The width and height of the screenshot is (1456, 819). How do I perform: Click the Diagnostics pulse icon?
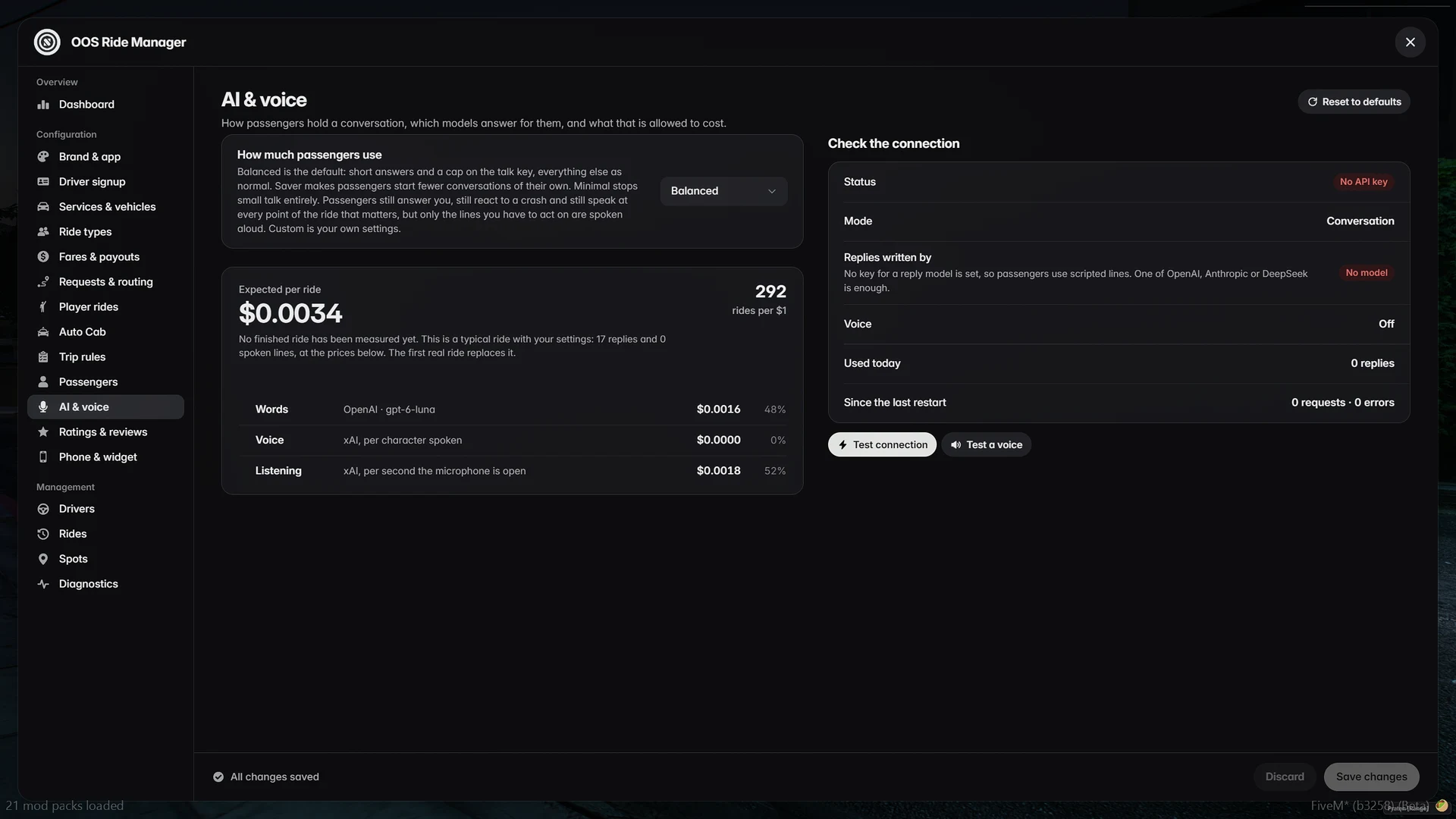tap(43, 584)
